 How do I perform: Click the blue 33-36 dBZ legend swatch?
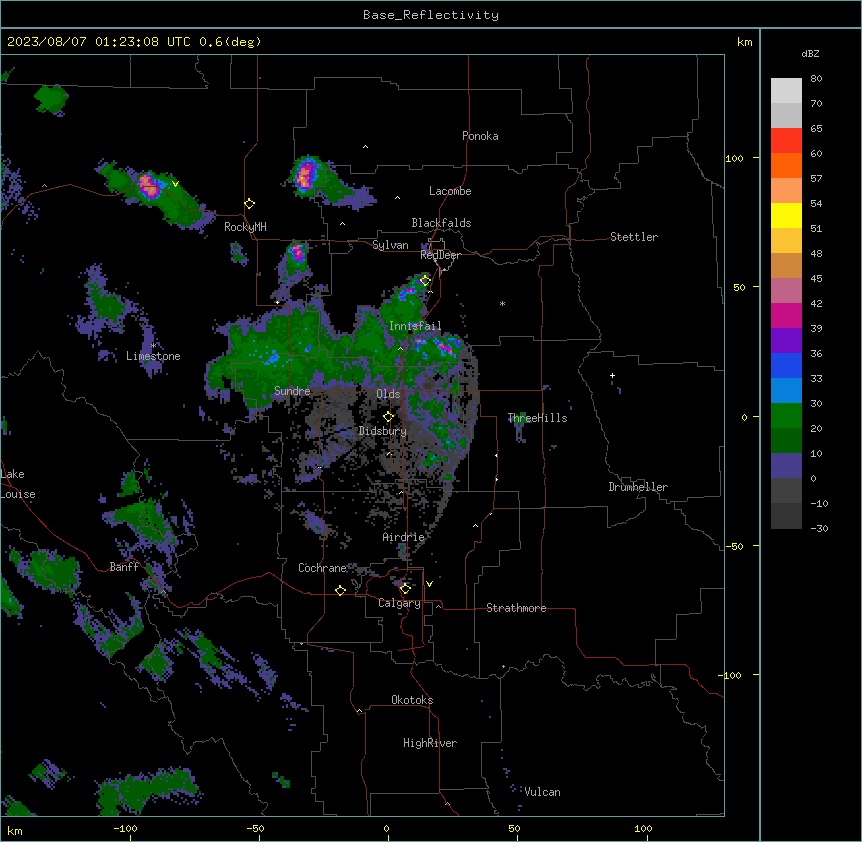(x=786, y=365)
